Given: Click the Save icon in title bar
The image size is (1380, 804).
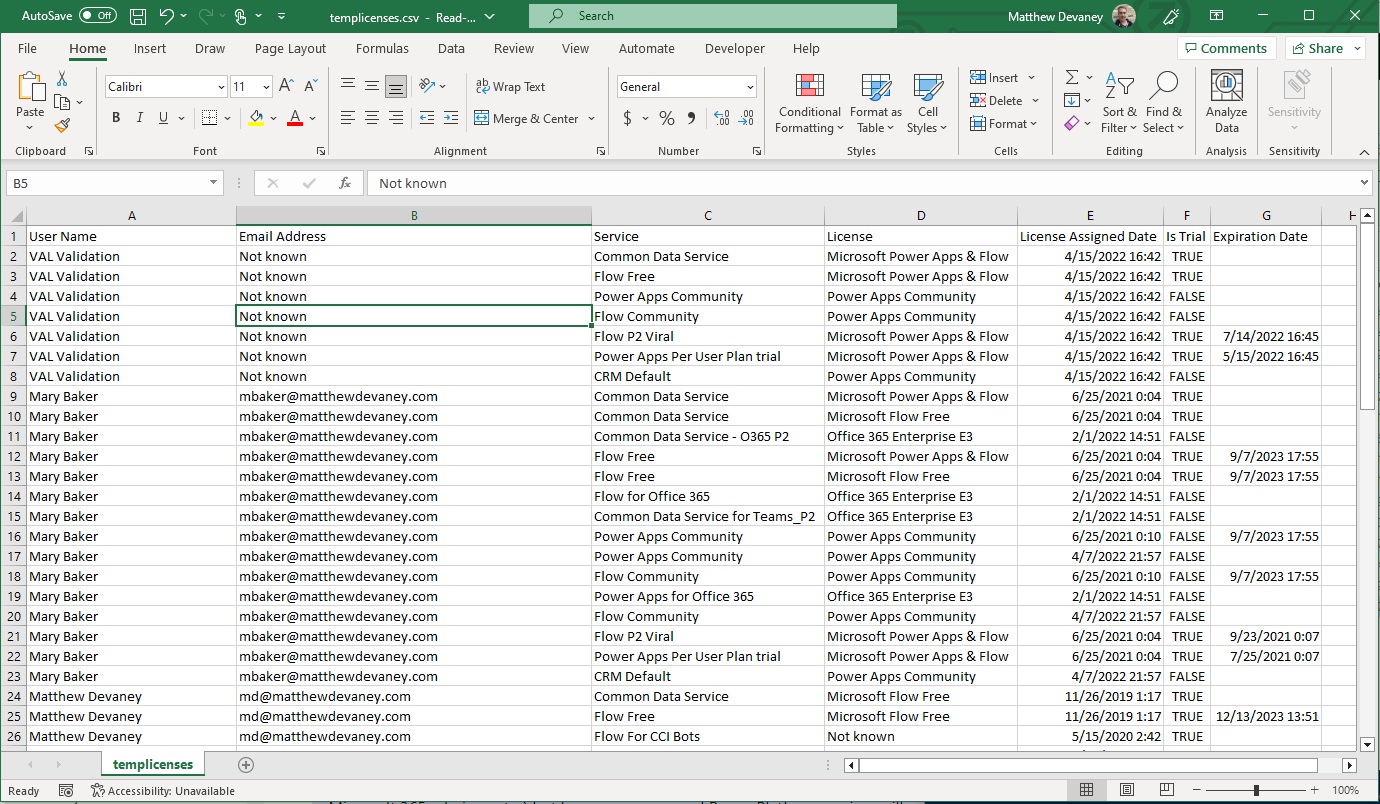Looking at the screenshot, I should [138, 16].
